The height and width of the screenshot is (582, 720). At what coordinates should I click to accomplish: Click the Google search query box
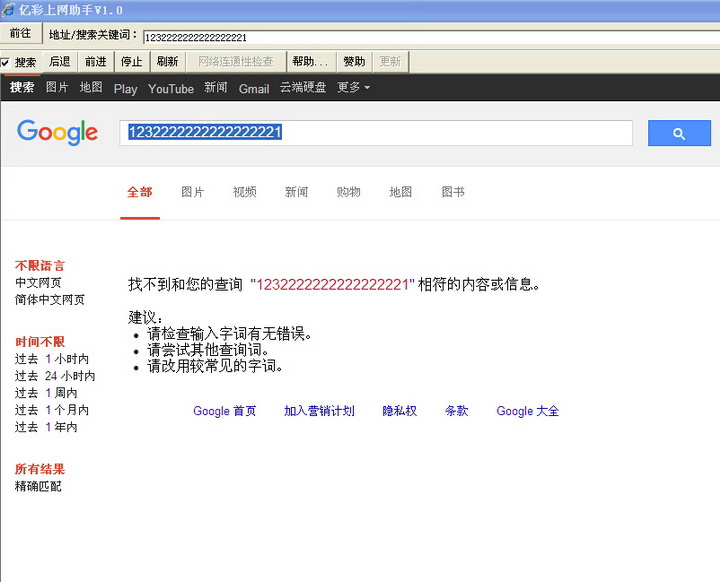376,133
